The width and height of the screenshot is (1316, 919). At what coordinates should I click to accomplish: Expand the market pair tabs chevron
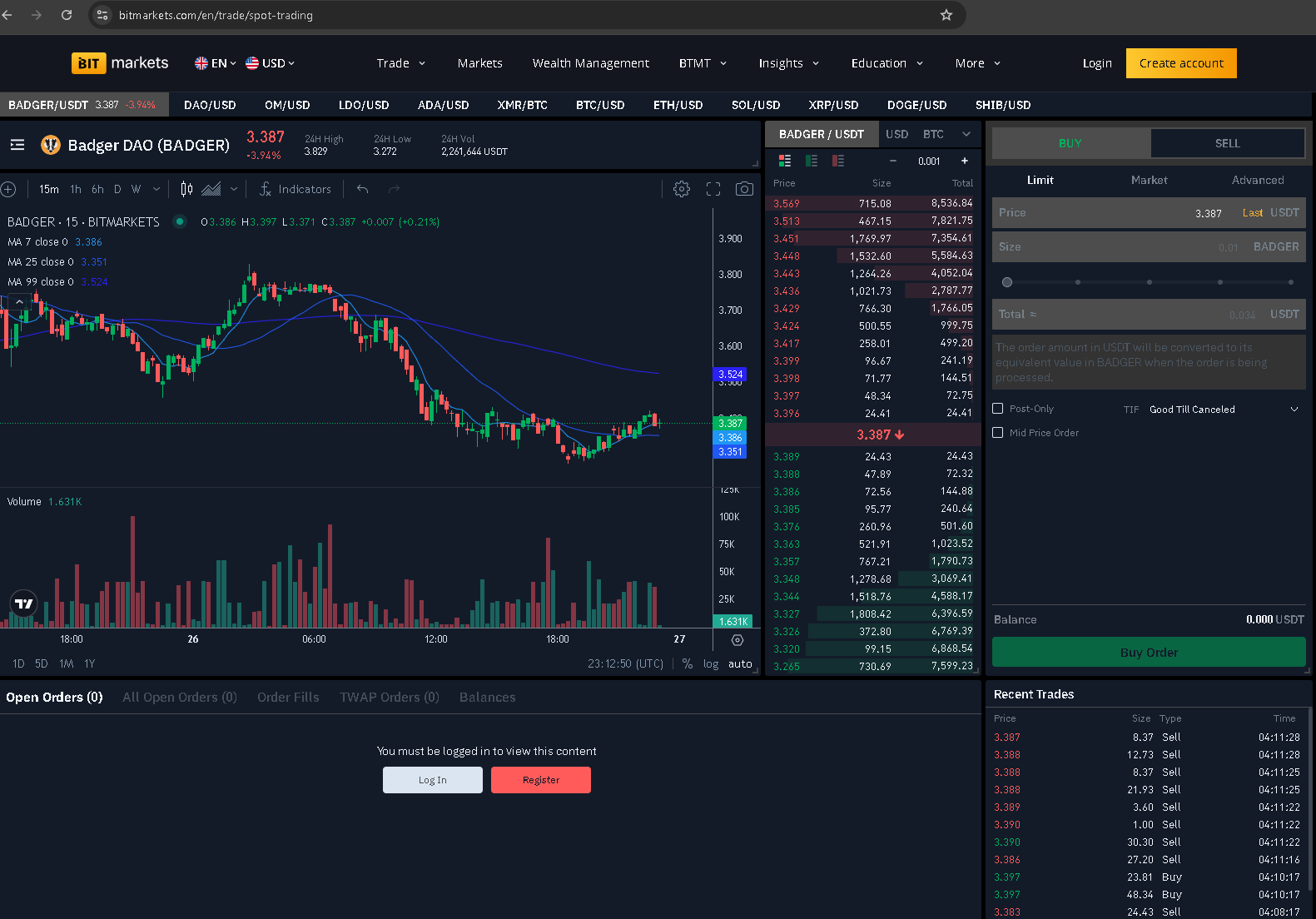point(966,134)
